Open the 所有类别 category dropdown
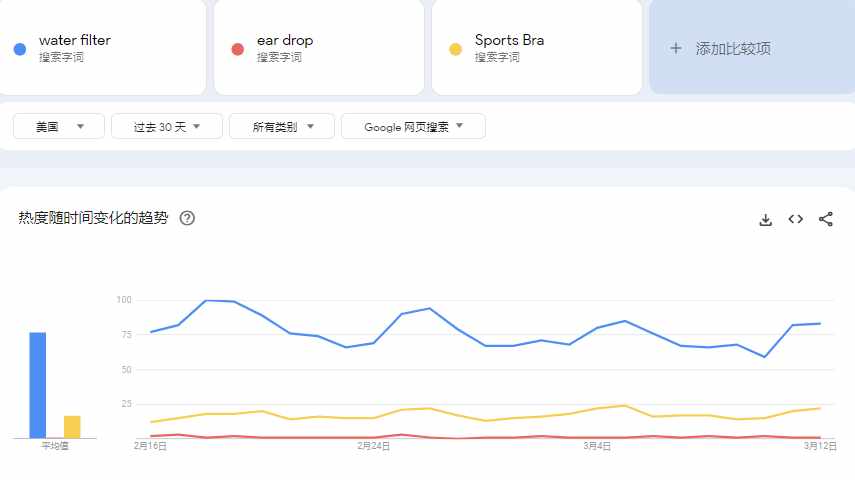Image resolution: width=855 pixels, height=480 pixels. [283, 126]
